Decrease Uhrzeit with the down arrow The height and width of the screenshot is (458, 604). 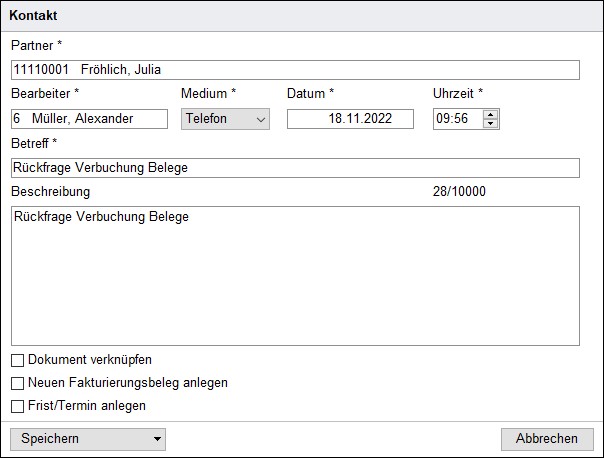pyautogui.click(x=490, y=124)
